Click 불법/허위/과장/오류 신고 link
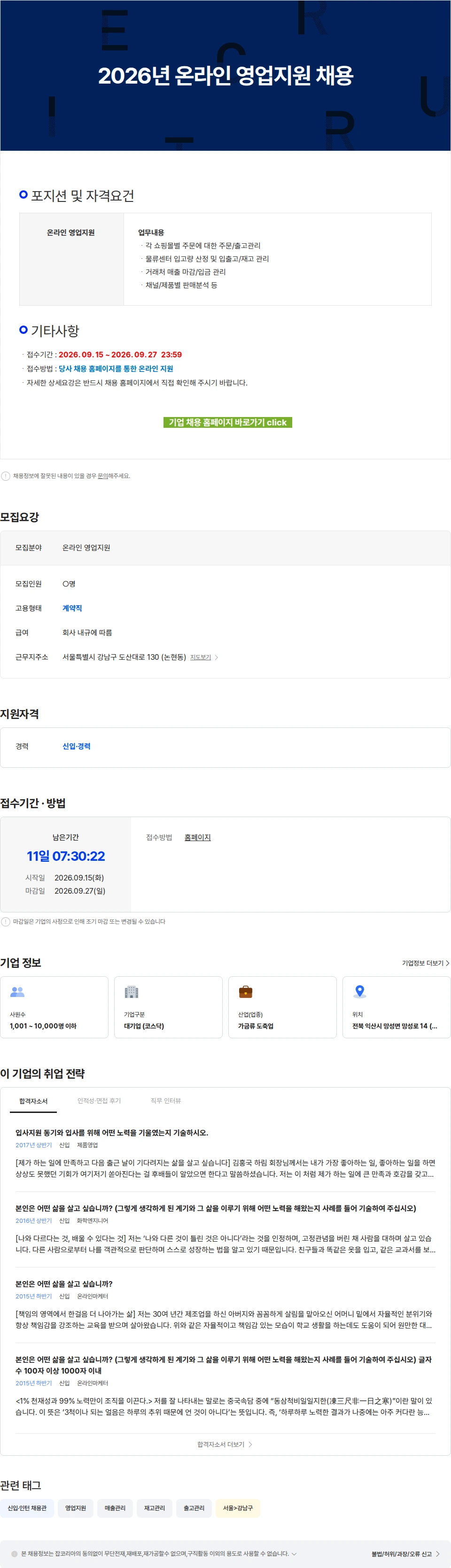The height and width of the screenshot is (1568, 451). coord(401,1553)
